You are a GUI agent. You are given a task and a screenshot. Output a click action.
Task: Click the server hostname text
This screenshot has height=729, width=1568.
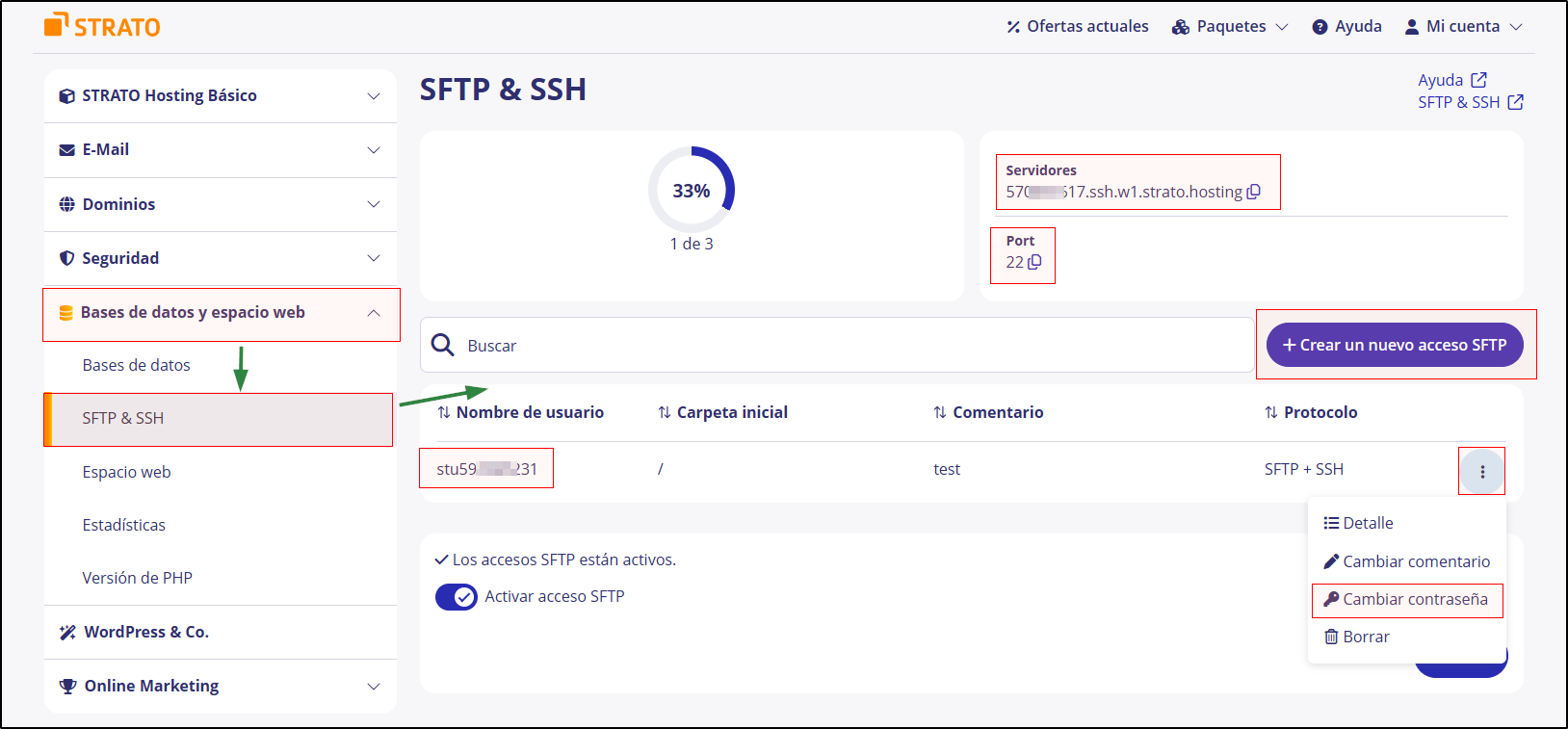pyautogui.click(x=1124, y=192)
